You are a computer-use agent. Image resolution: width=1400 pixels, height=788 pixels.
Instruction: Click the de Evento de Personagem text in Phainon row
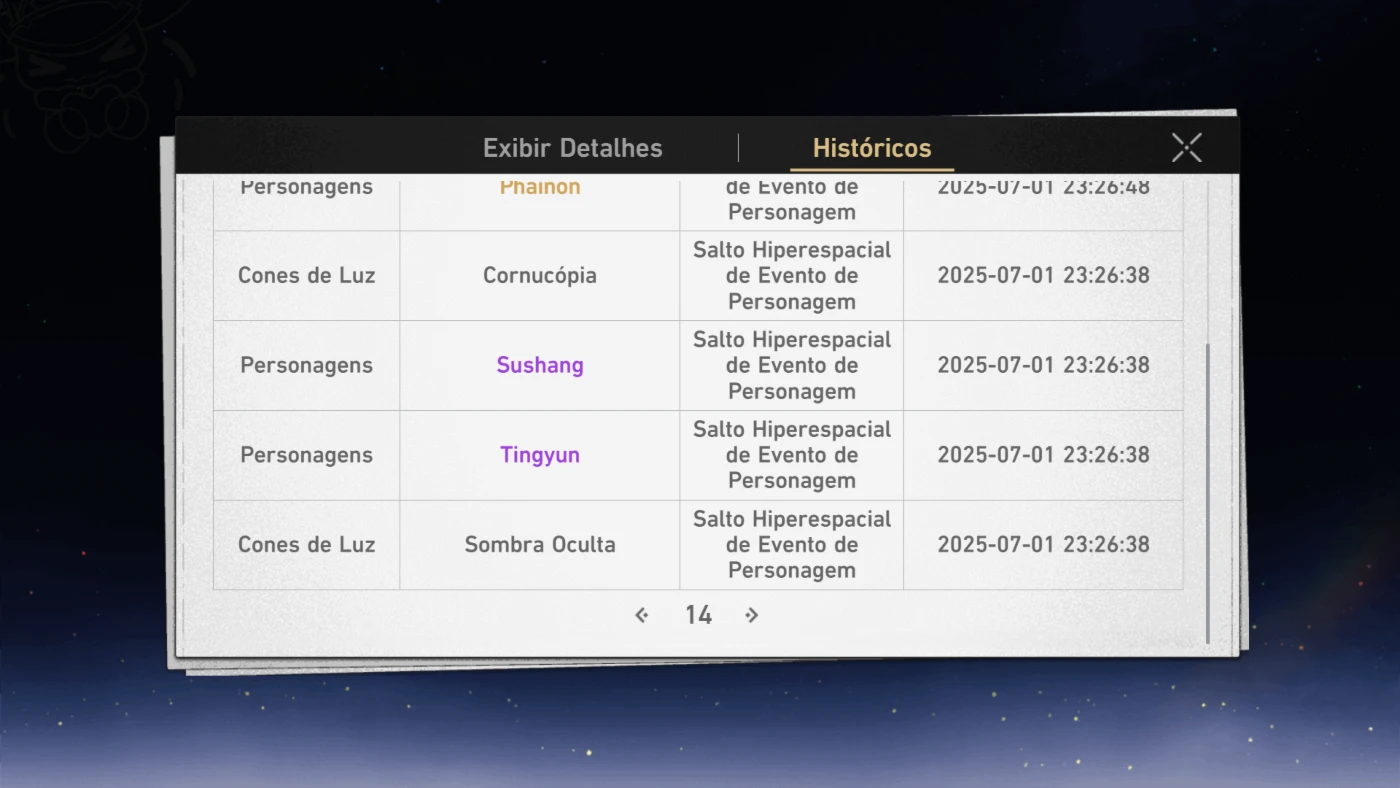click(x=792, y=199)
